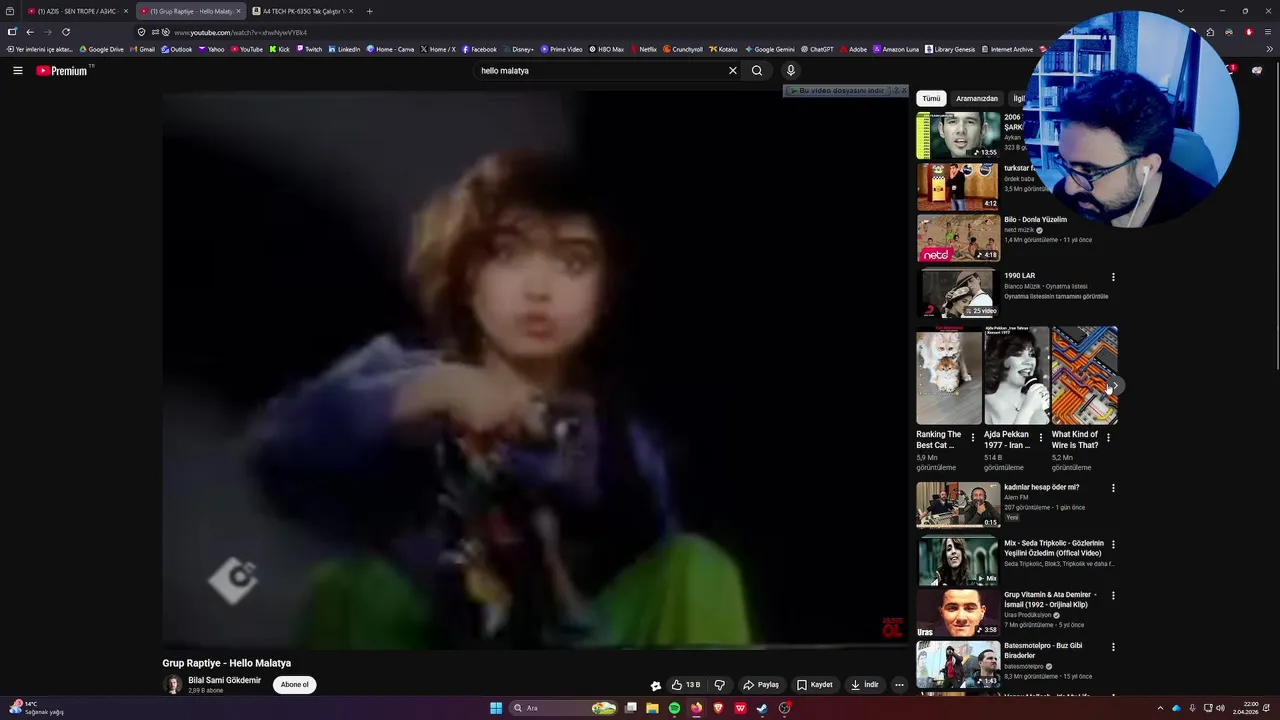Viewport: 1280px width, 720px height.
Task: Select the Aramanızdan filter chip
Action: click(x=977, y=98)
